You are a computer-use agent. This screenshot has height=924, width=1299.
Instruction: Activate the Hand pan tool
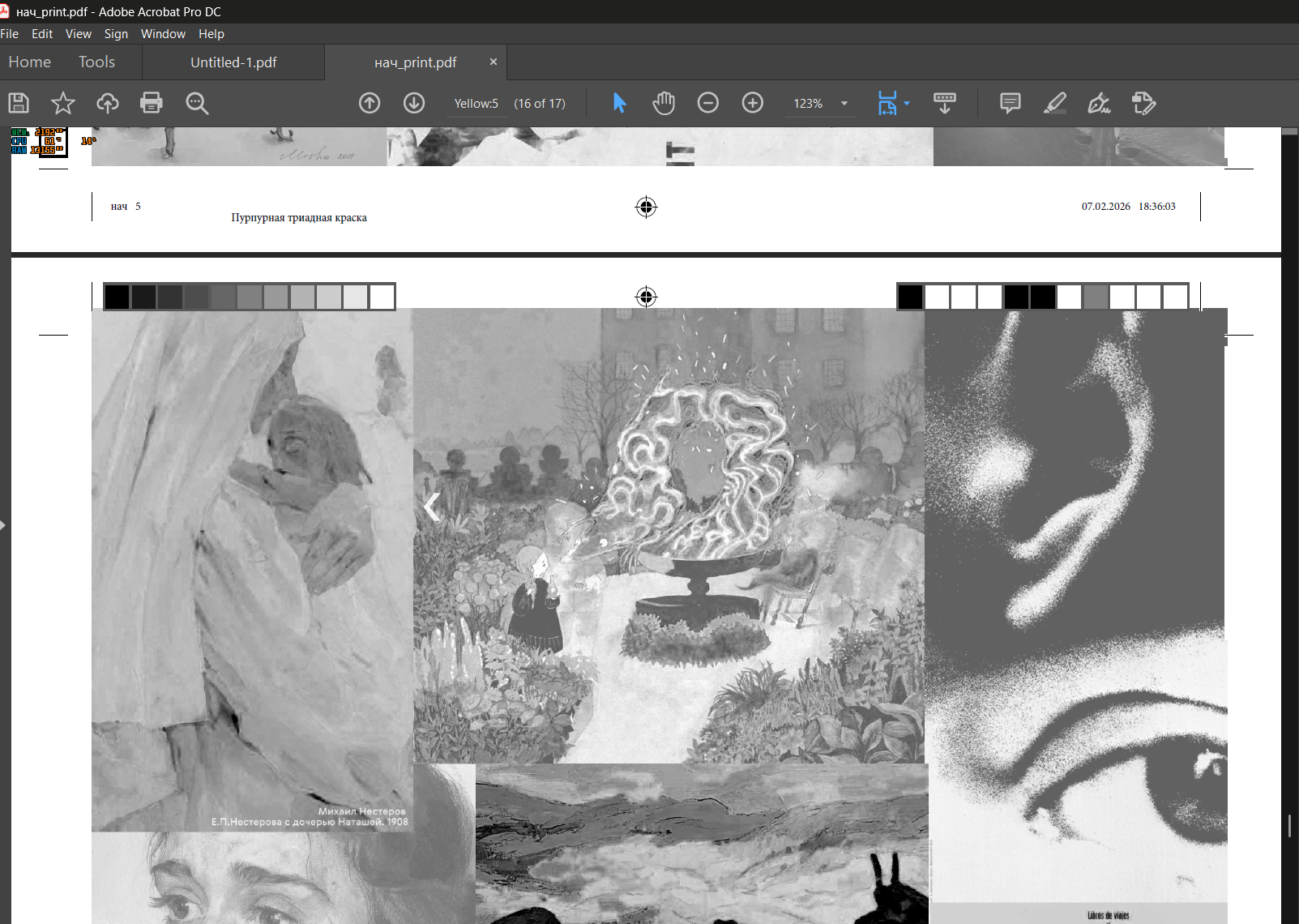pos(664,103)
